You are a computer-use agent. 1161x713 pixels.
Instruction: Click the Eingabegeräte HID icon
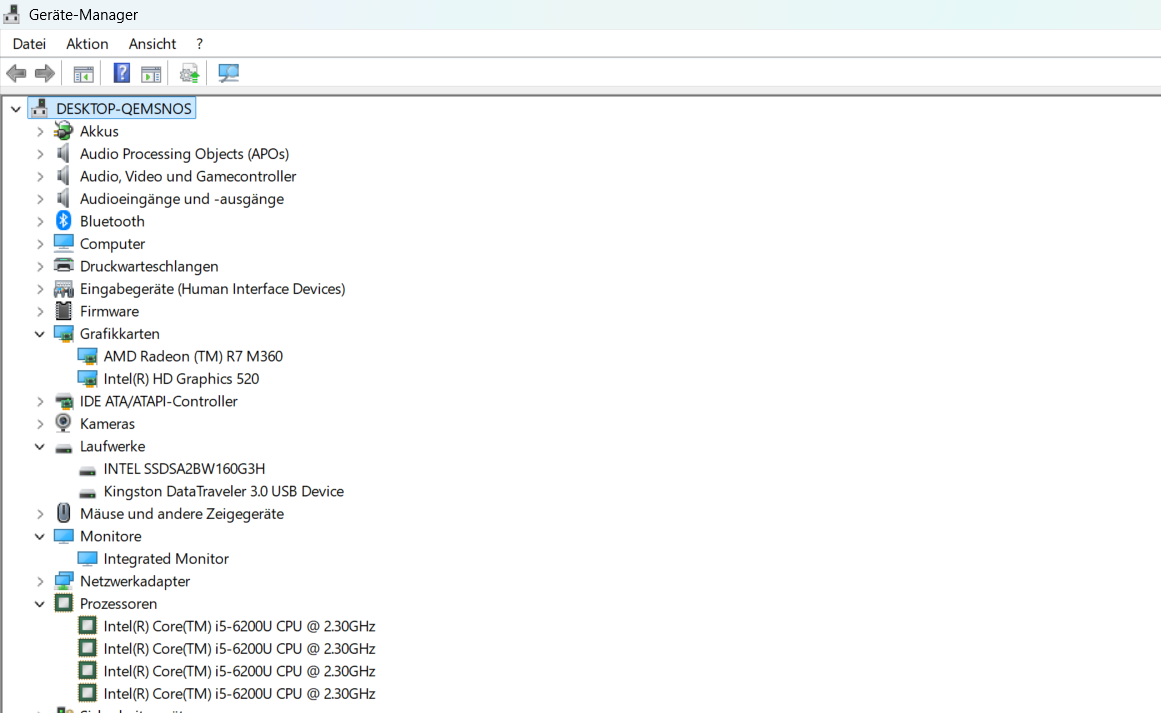click(64, 289)
